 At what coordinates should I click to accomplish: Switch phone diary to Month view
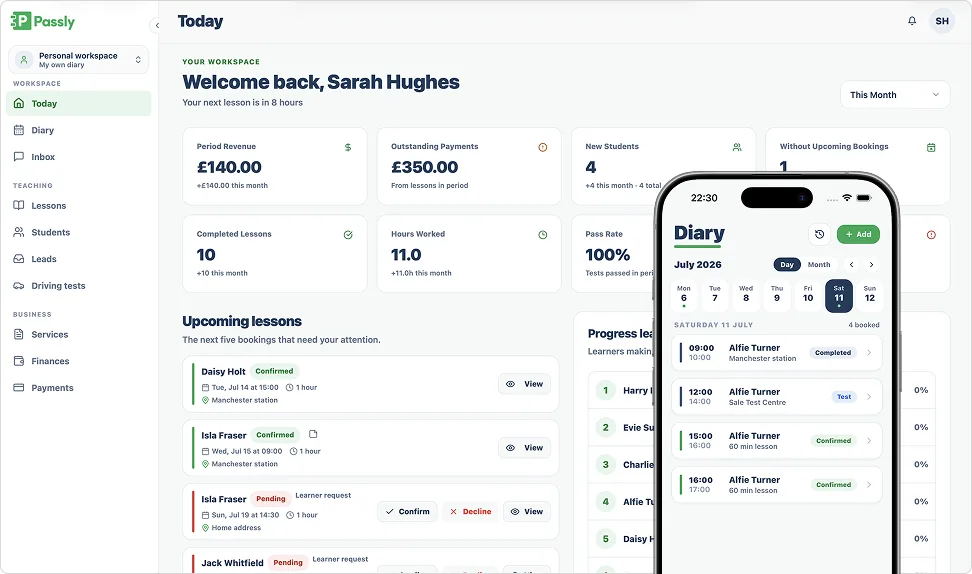click(x=819, y=265)
